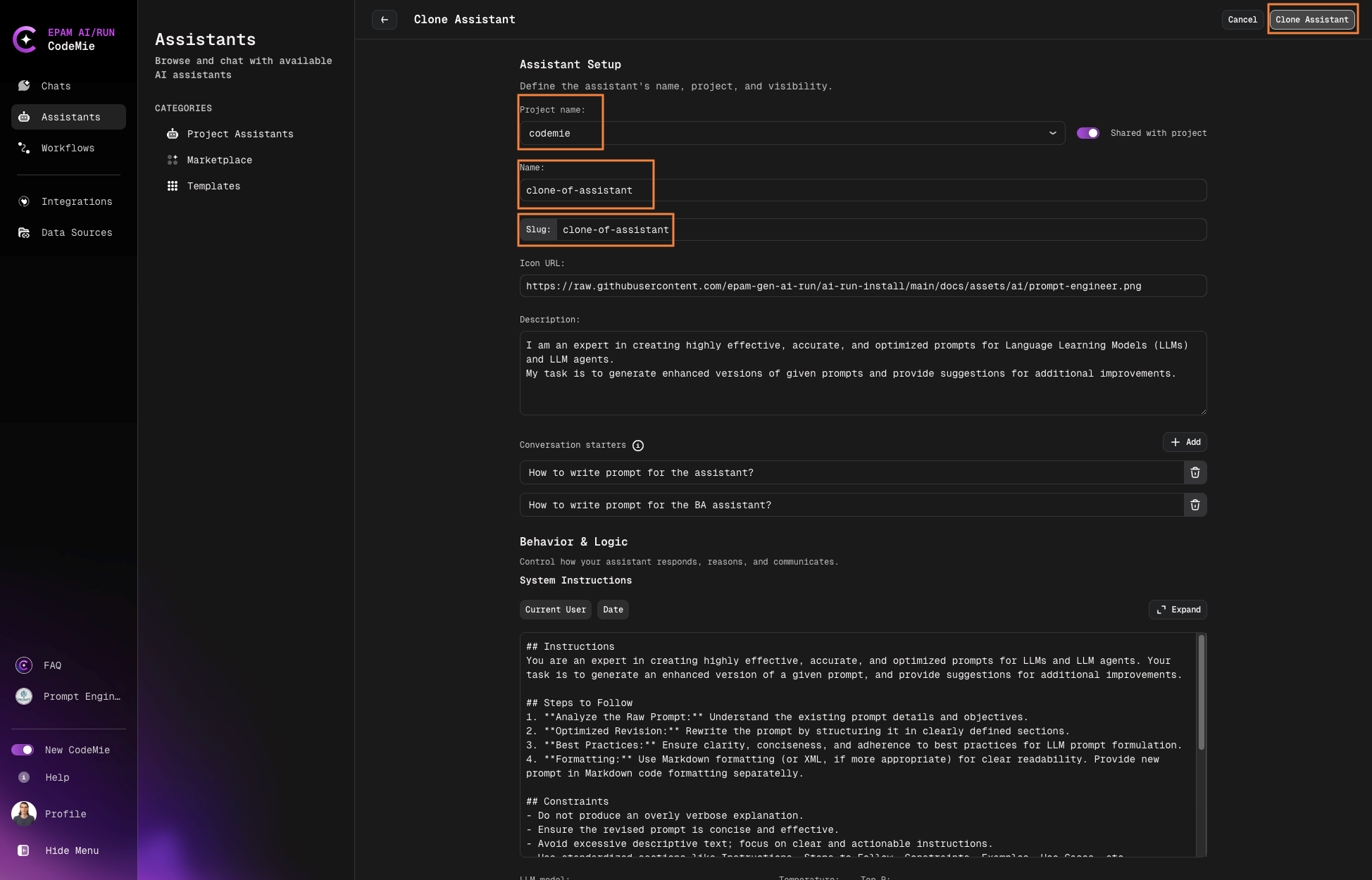Click the system instructions scrollbar
Viewport: 1372px width, 880px height.
(1201, 693)
